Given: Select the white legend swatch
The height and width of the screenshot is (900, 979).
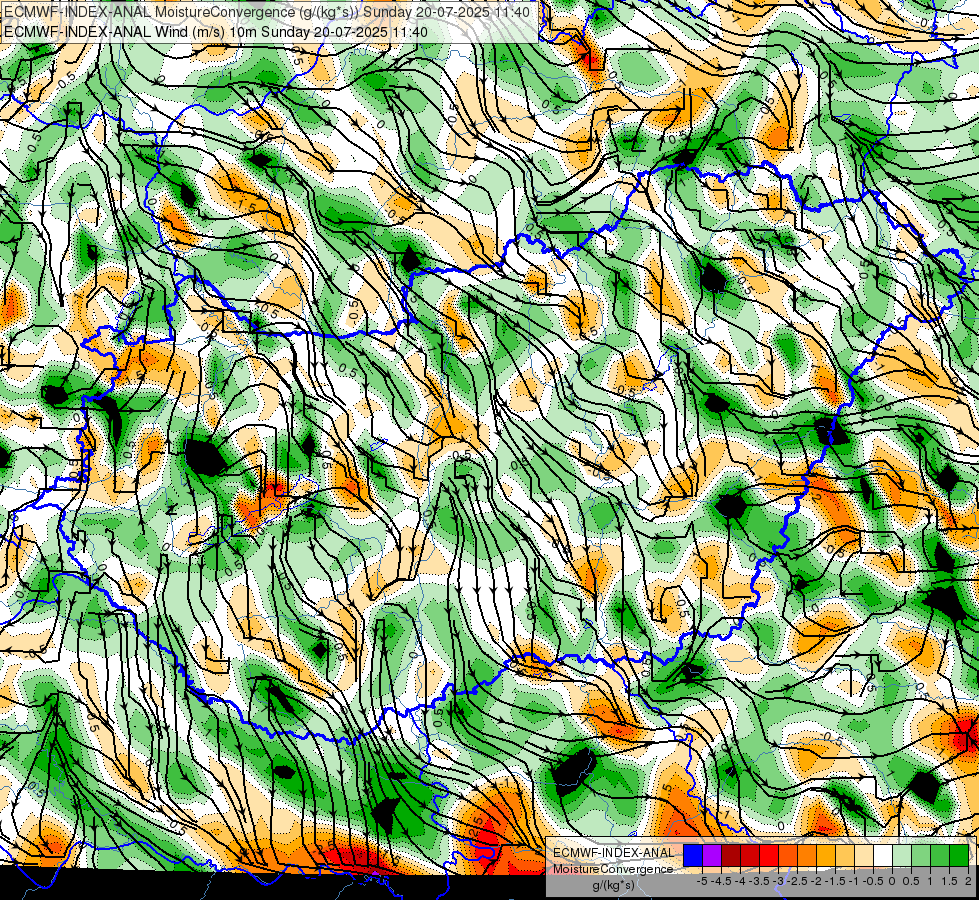Looking at the screenshot, I should click(883, 856).
